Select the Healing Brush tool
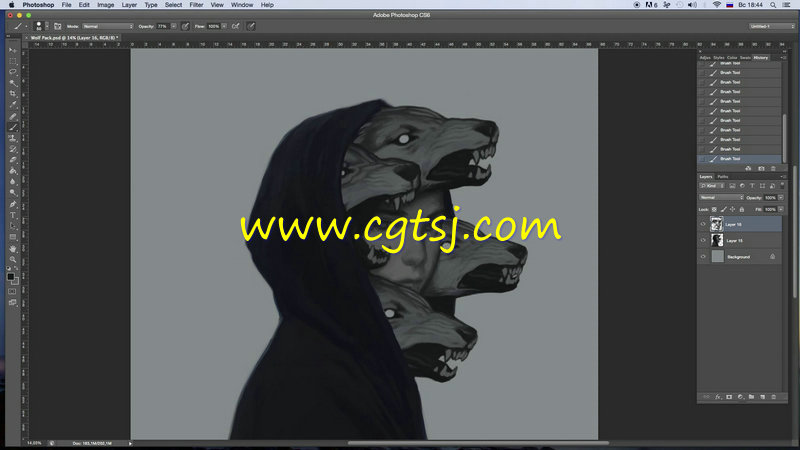This screenshot has height=450, width=800. click(x=13, y=116)
